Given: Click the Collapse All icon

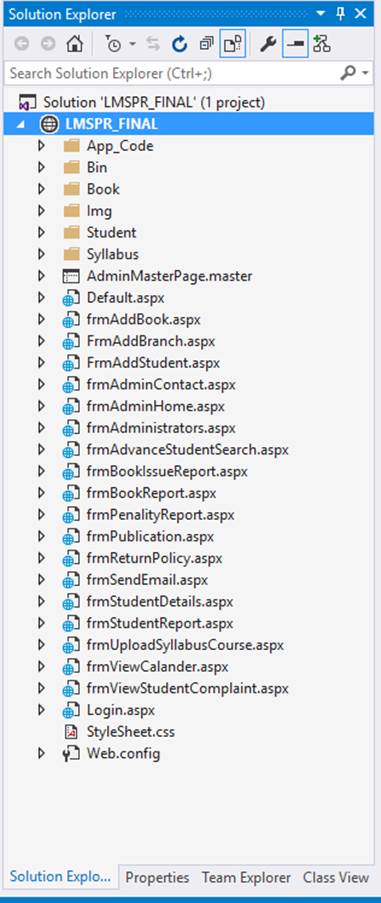Looking at the screenshot, I should coord(207,44).
